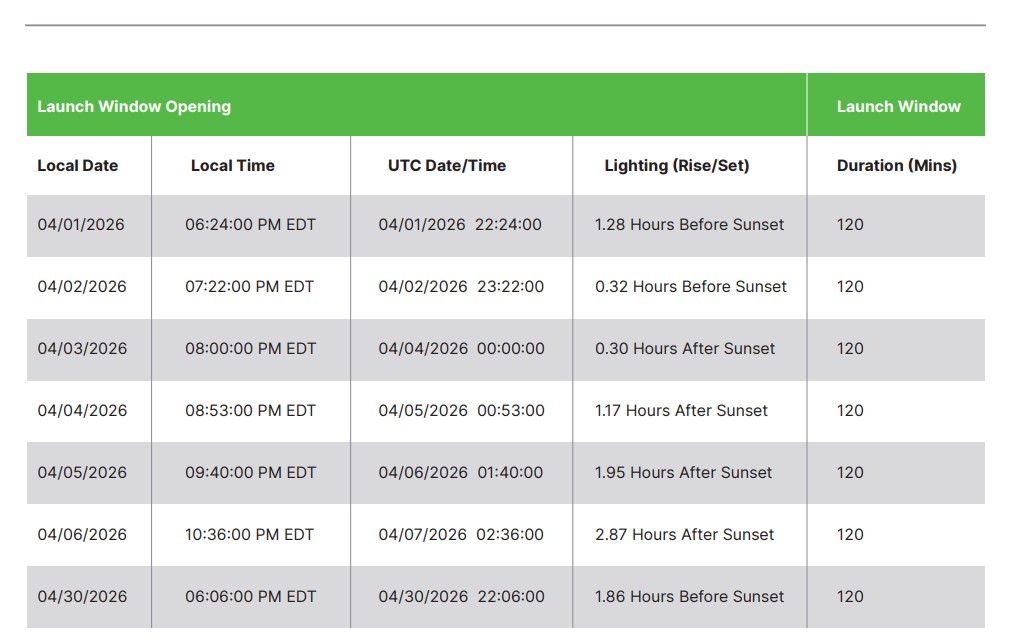Click the 1.95 Hours After Sunset cell
Viewport: 1015px width, 640px height.
(684, 473)
